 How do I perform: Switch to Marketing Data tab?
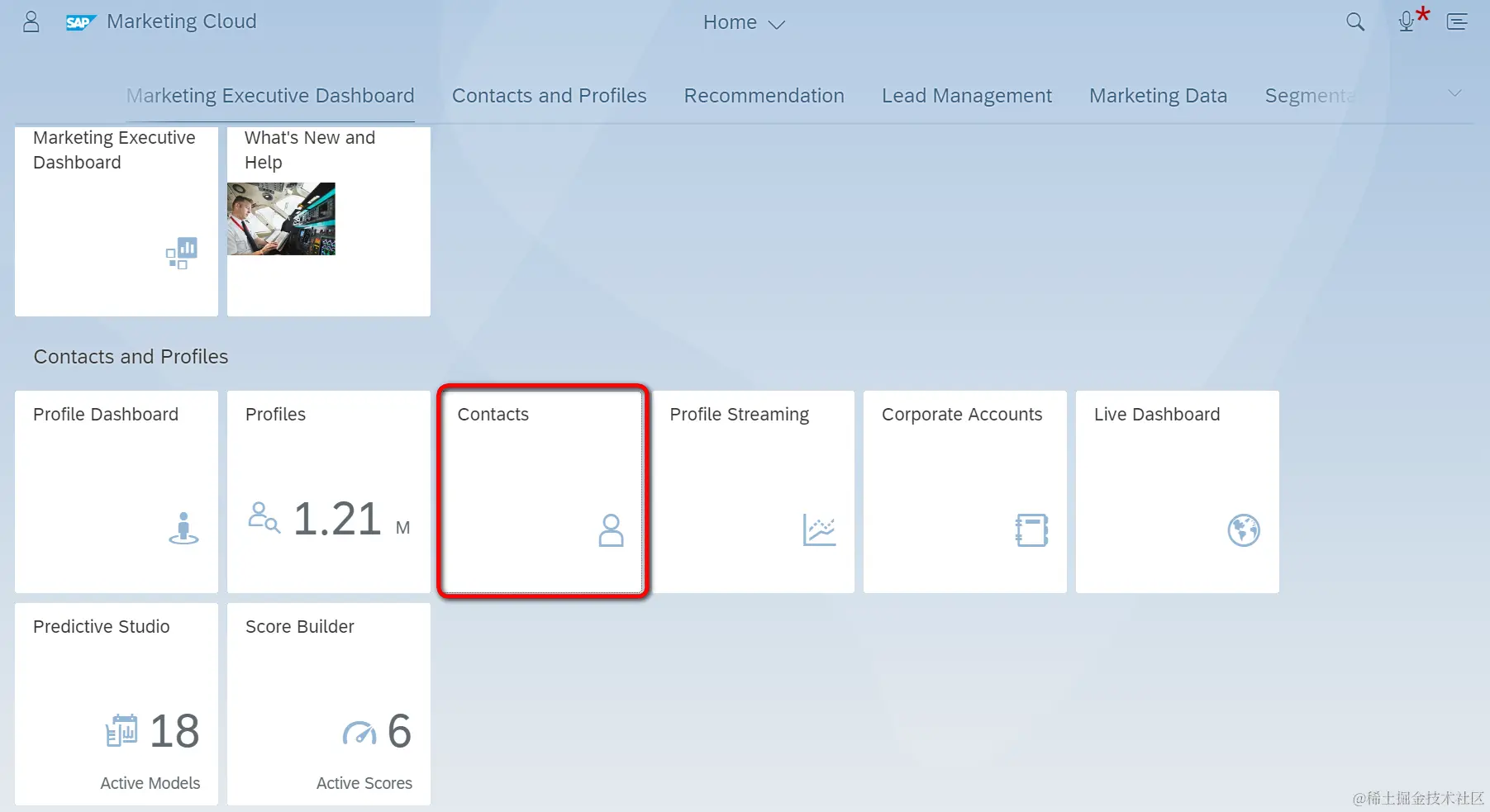point(1158,96)
